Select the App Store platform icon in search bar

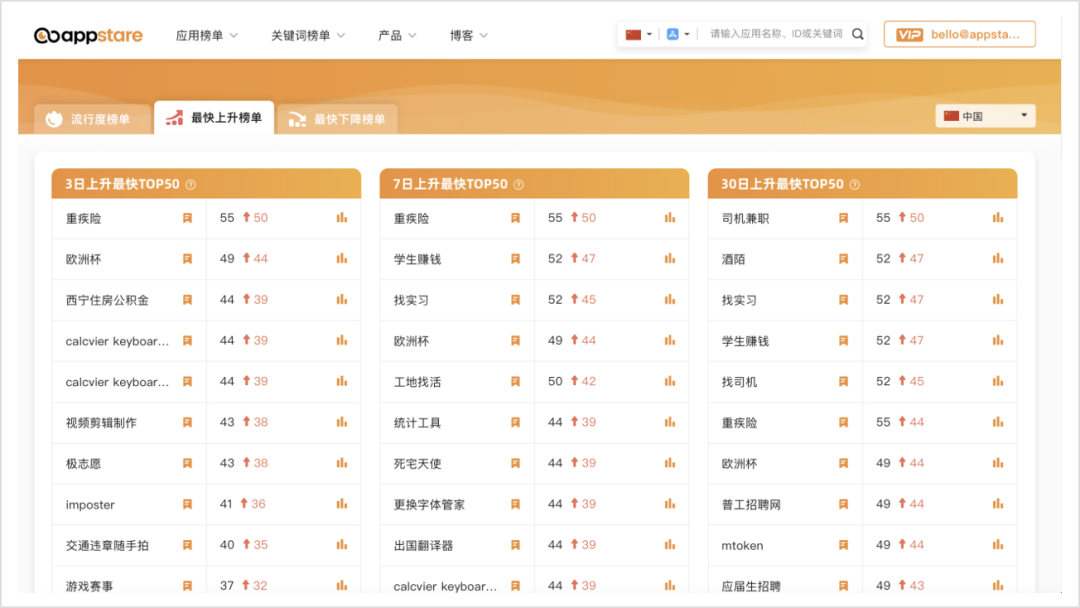(672, 33)
